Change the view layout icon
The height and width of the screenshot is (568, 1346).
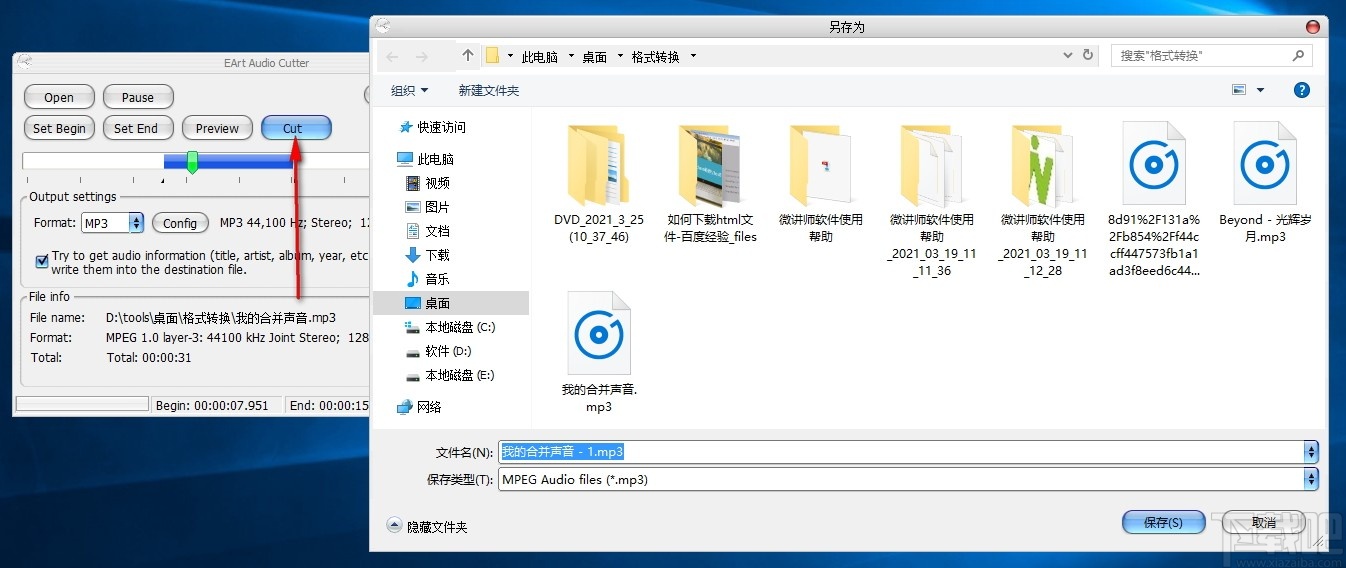[1239, 90]
